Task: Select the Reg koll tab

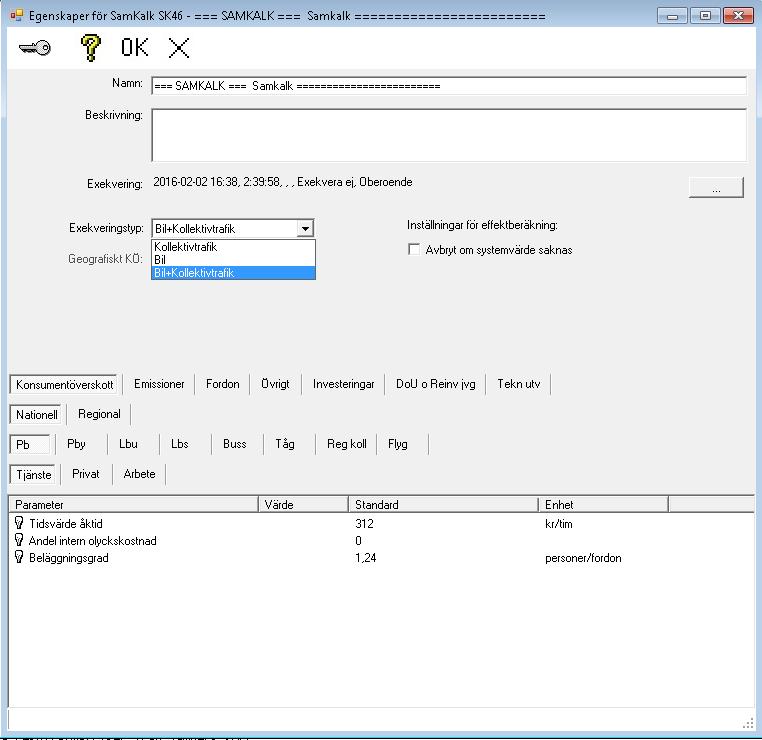Action: tap(346, 444)
